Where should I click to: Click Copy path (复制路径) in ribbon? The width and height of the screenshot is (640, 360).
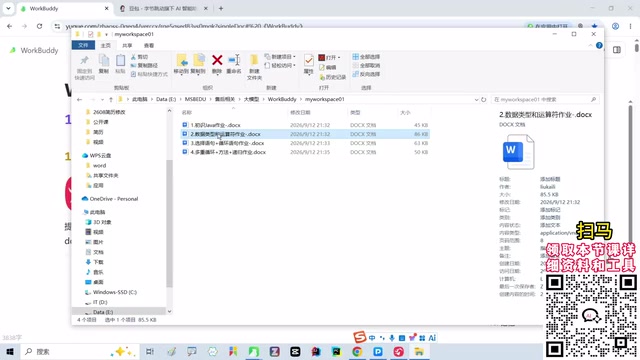(144, 65)
